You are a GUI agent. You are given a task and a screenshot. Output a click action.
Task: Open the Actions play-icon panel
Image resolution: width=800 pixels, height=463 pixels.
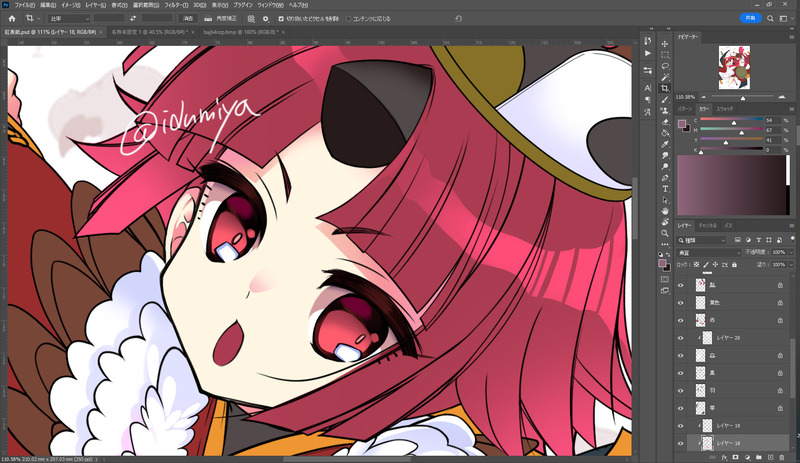[647, 53]
